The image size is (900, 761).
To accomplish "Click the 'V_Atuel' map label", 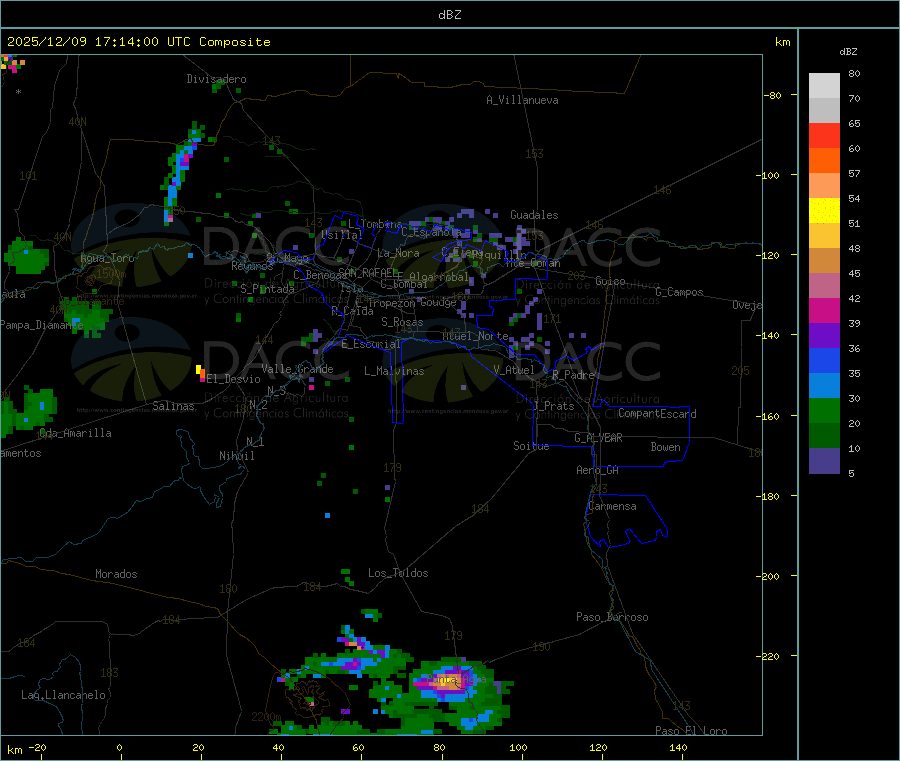I will point(514,370).
